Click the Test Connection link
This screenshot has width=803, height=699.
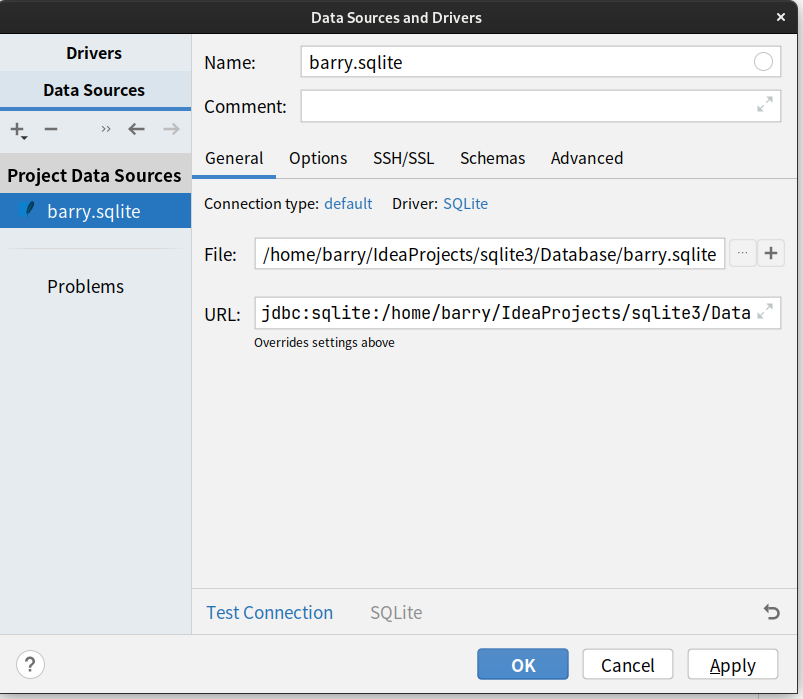269,612
